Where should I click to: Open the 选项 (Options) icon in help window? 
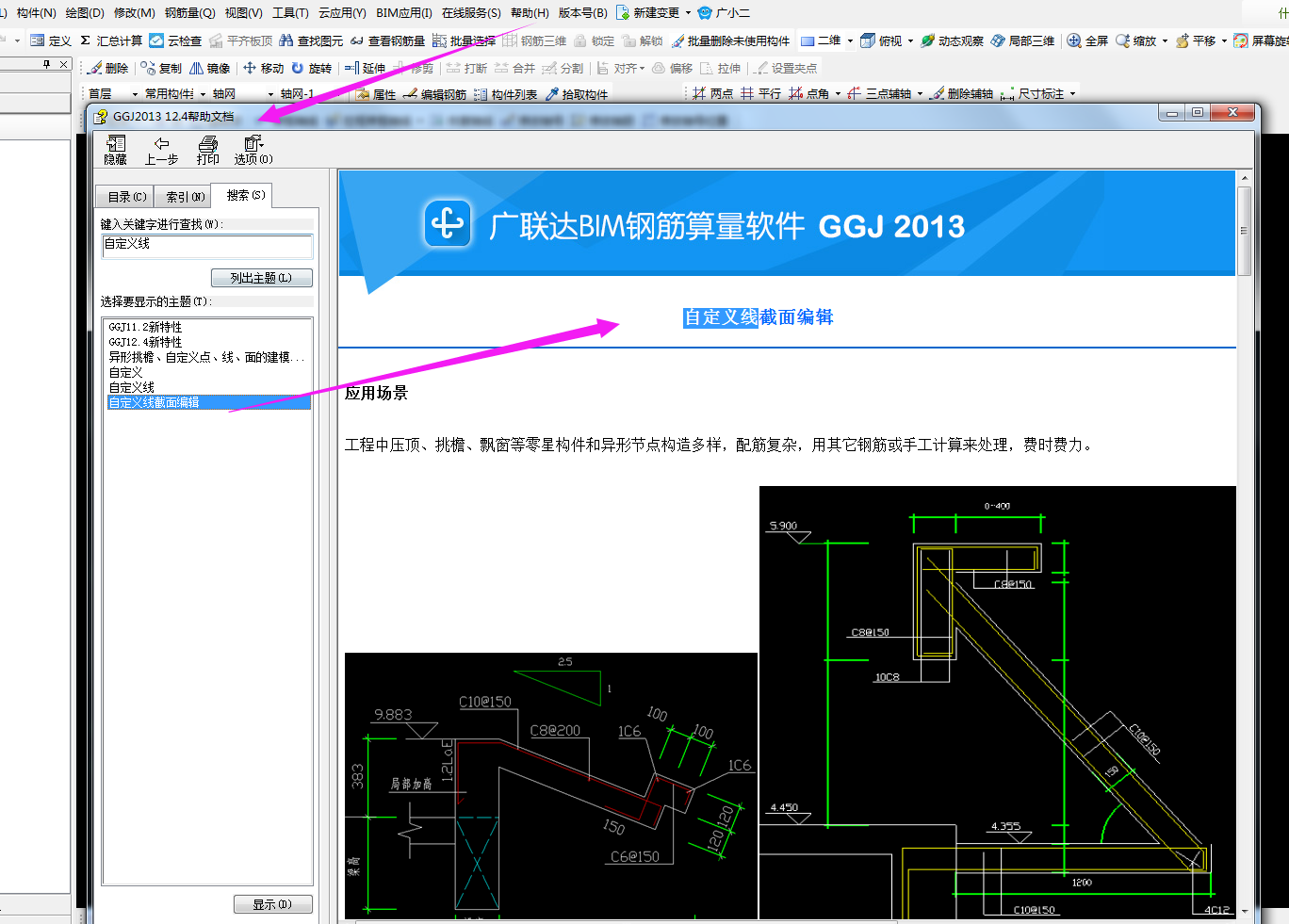(253, 143)
